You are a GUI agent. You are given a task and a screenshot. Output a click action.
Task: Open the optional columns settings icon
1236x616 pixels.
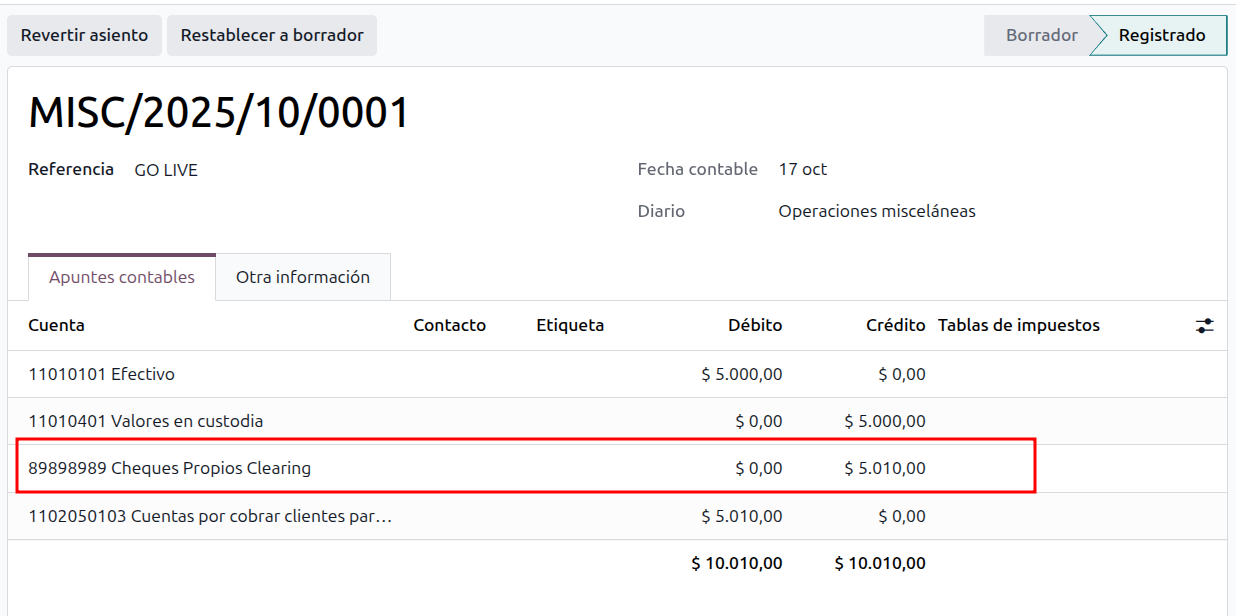coord(1204,326)
